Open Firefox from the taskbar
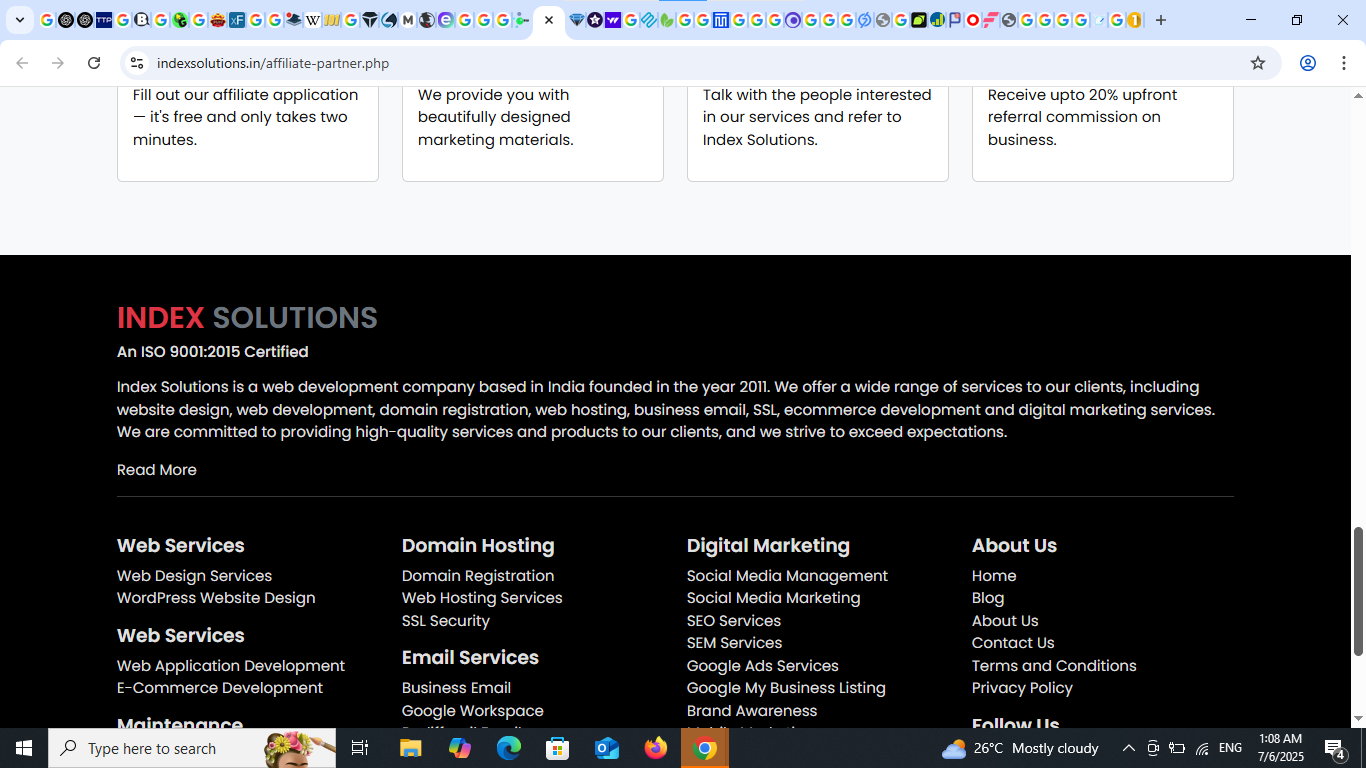The height and width of the screenshot is (768, 1366). click(x=656, y=748)
